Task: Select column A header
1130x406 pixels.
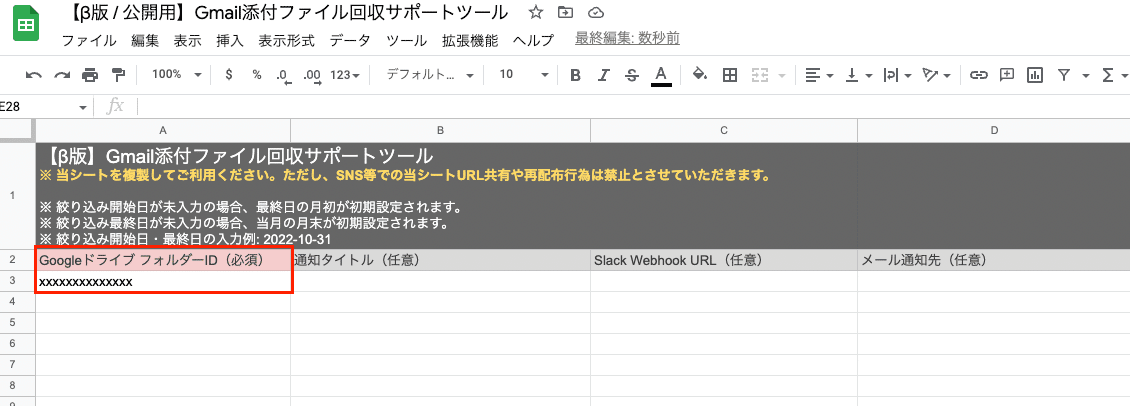Action: tap(163, 131)
